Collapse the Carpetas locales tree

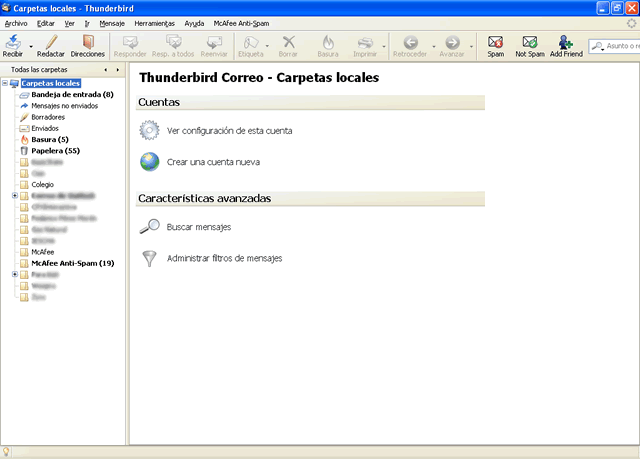[5, 83]
